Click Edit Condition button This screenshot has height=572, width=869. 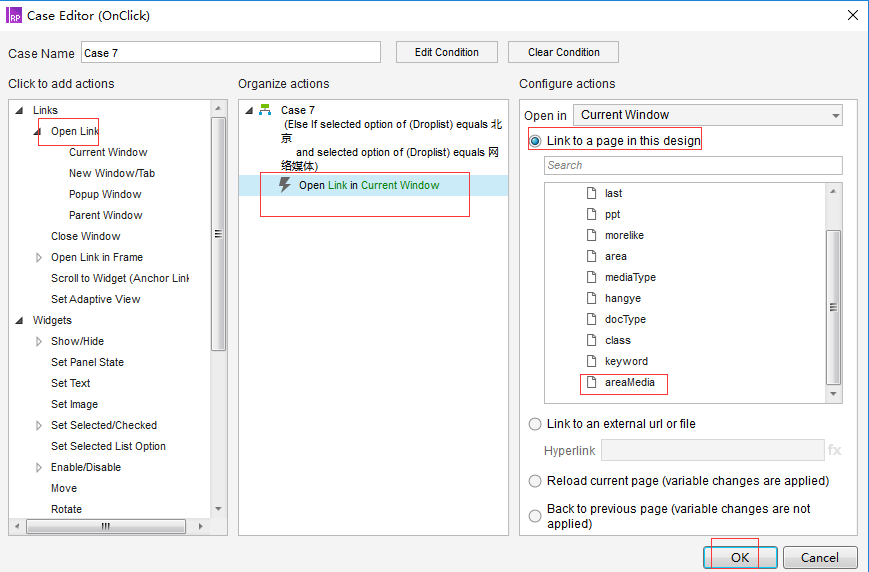click(x=447, y=52)
